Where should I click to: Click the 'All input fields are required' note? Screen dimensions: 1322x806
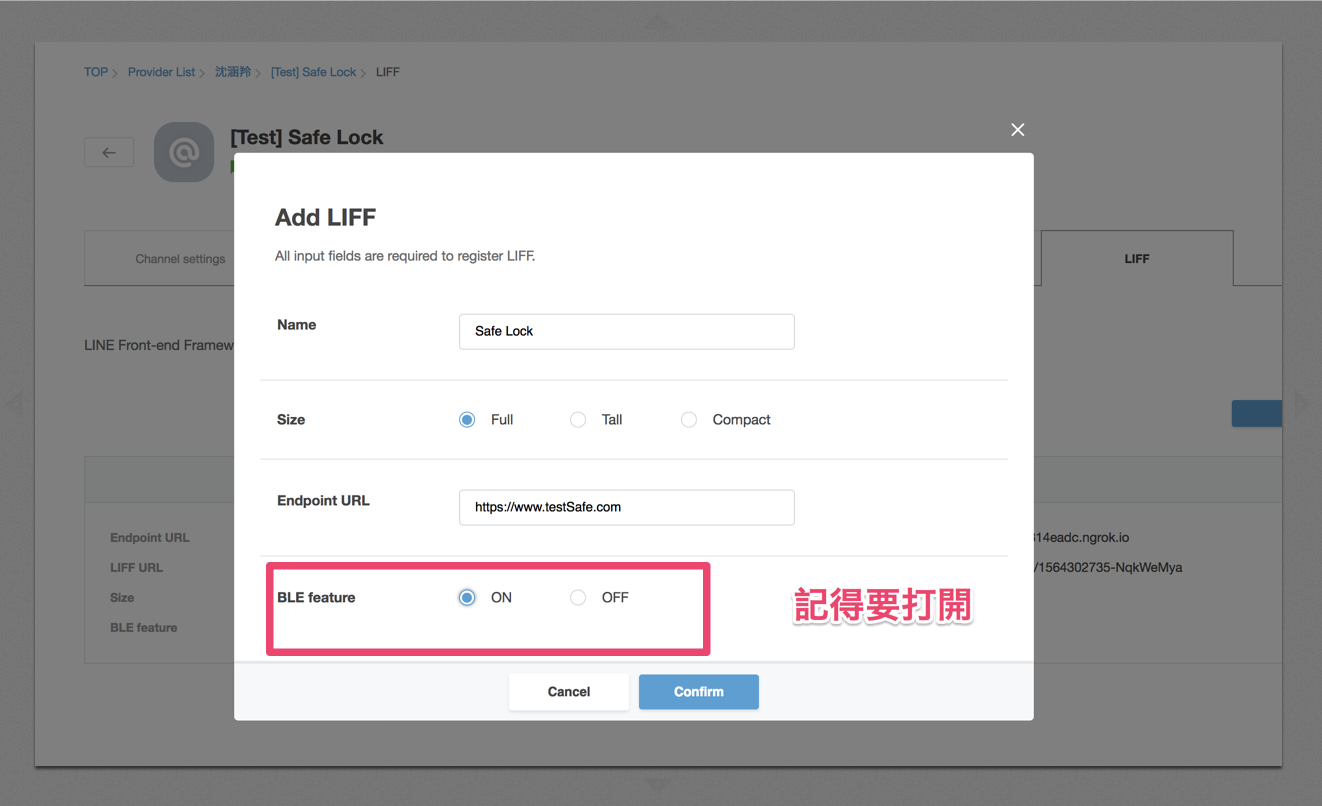405,256
